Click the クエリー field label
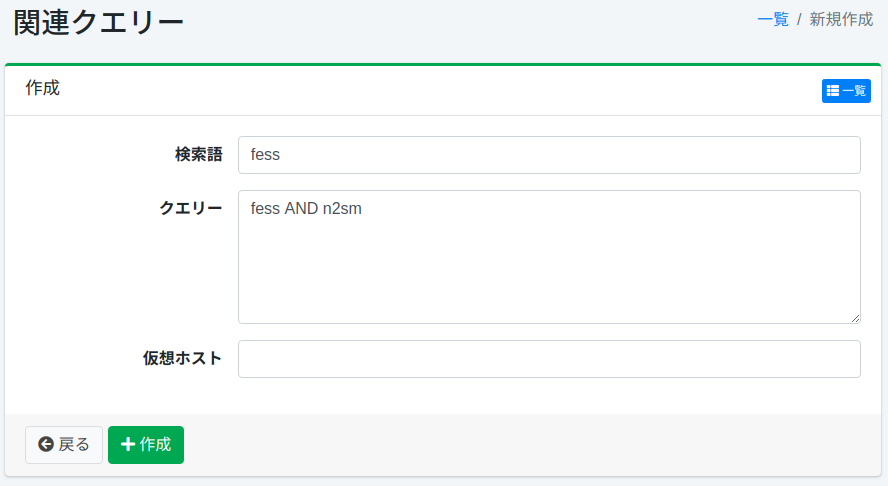 click(191, 208)
